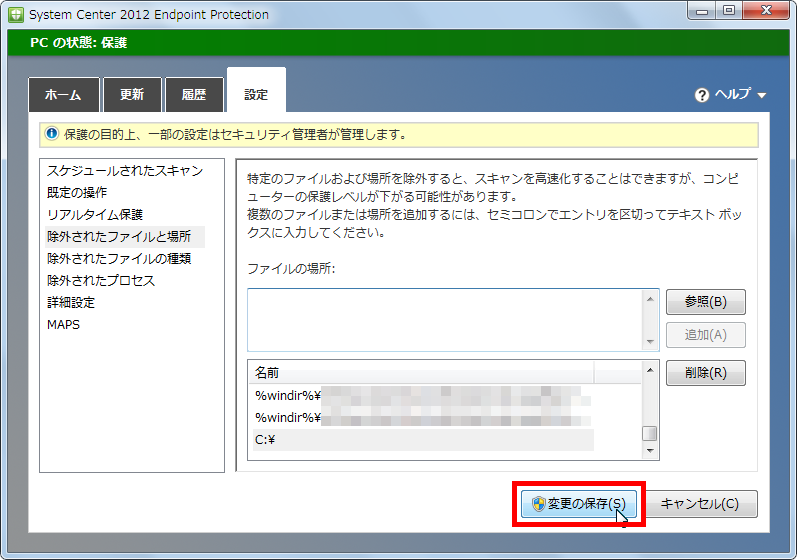797x560 pixels.
Task: Select 既定の操作 in the settings list
Action: click(x=77, y=193)
